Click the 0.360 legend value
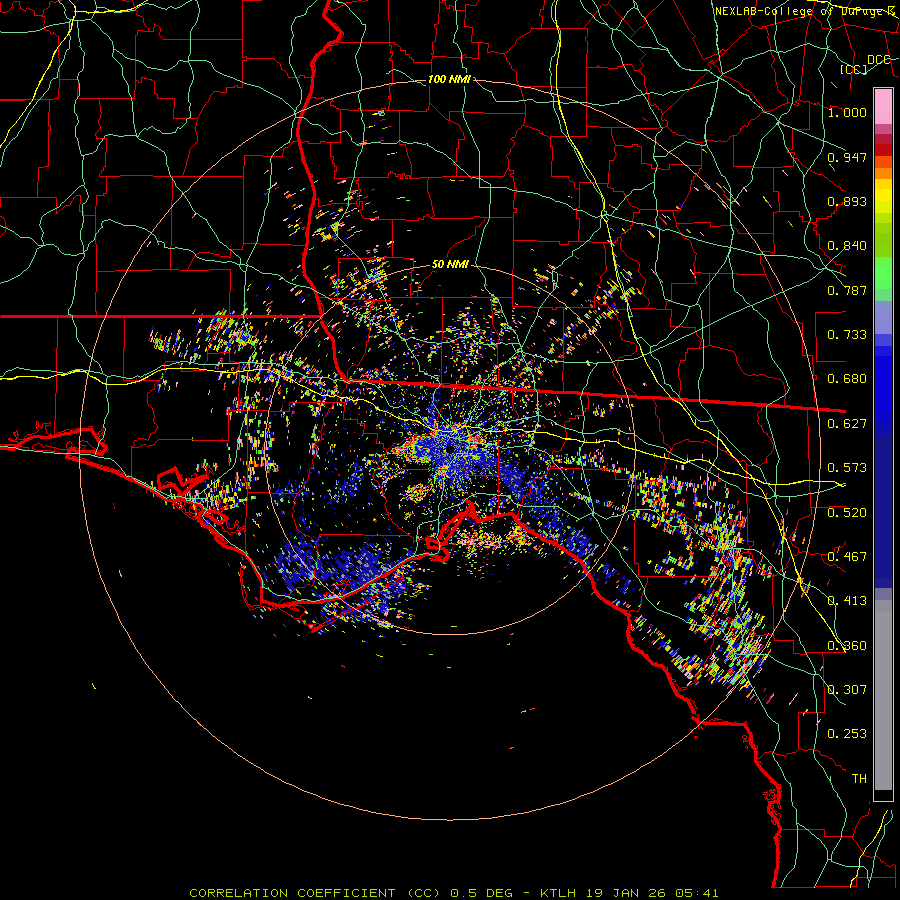 847,646
